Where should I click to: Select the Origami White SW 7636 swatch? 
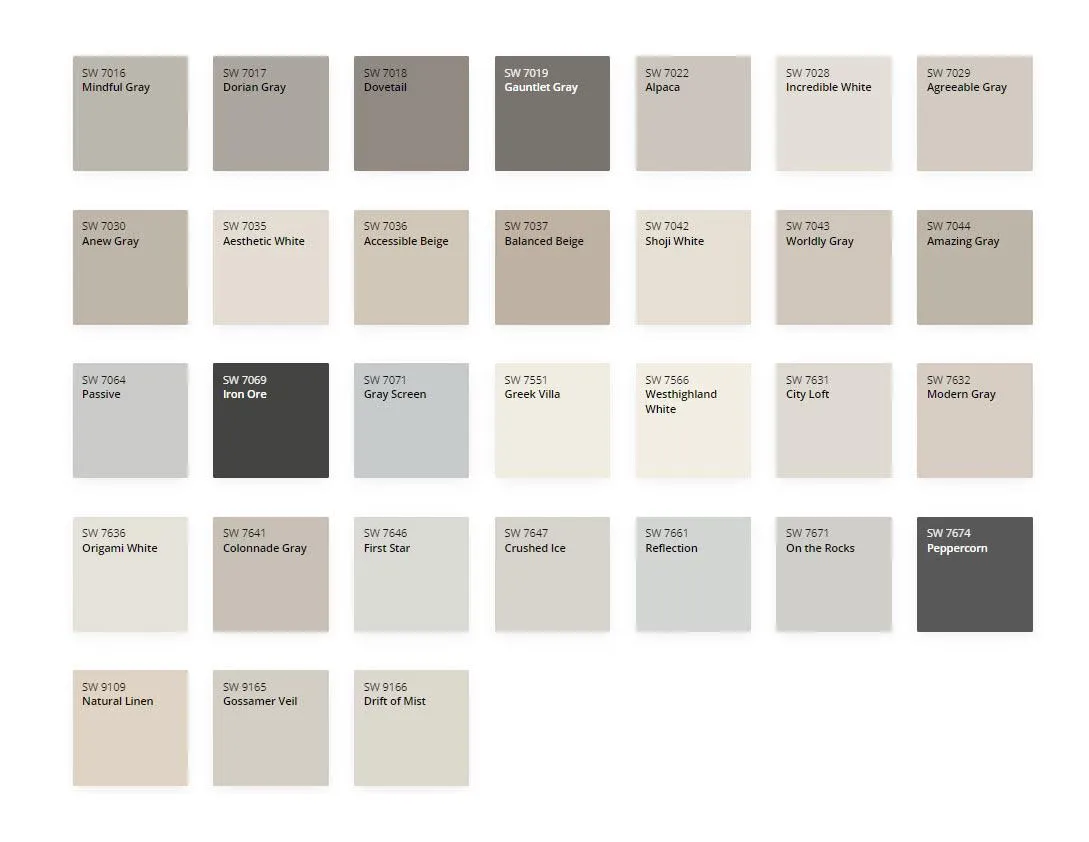[x=131, y=575]
